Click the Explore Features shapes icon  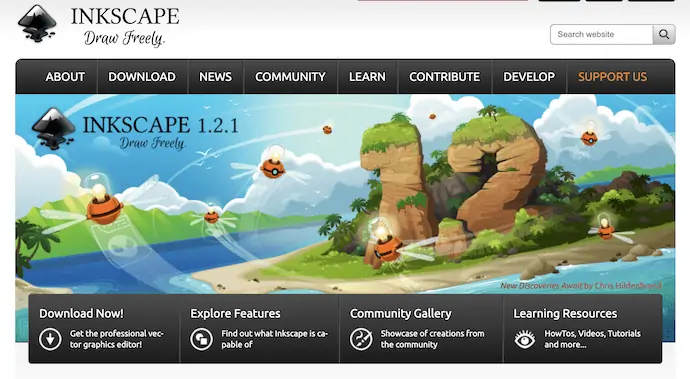[202, 339]
